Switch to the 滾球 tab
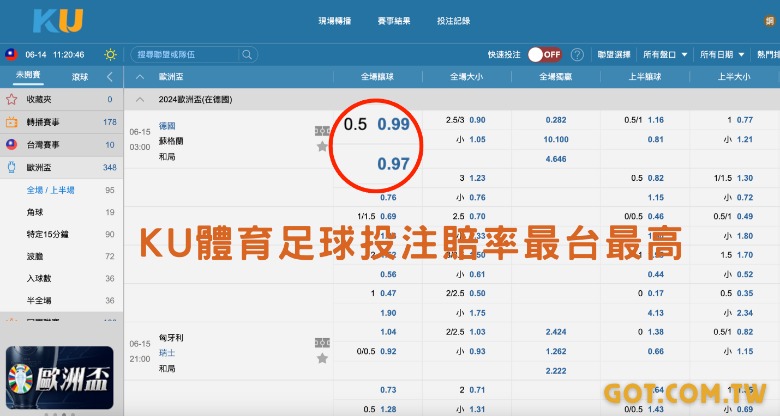This screenshot has width=780, height=416. [80, 77]
